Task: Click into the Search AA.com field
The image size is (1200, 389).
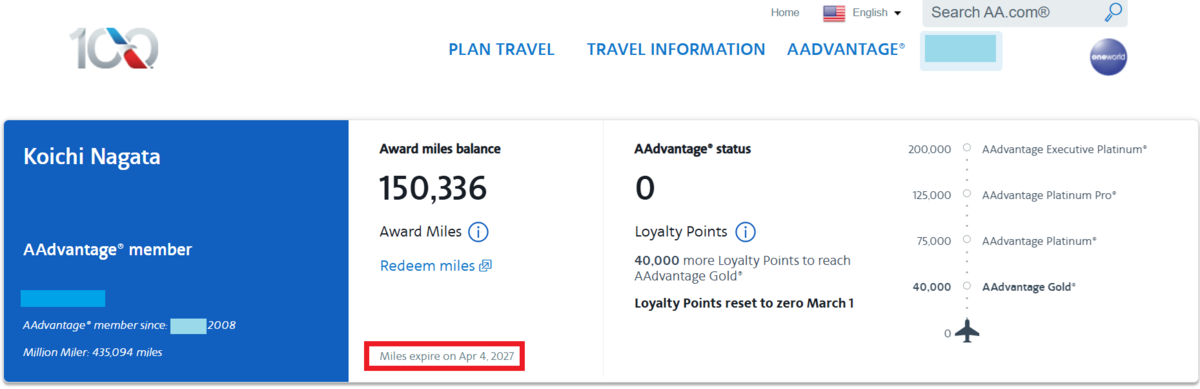Action: [1010, 13]
